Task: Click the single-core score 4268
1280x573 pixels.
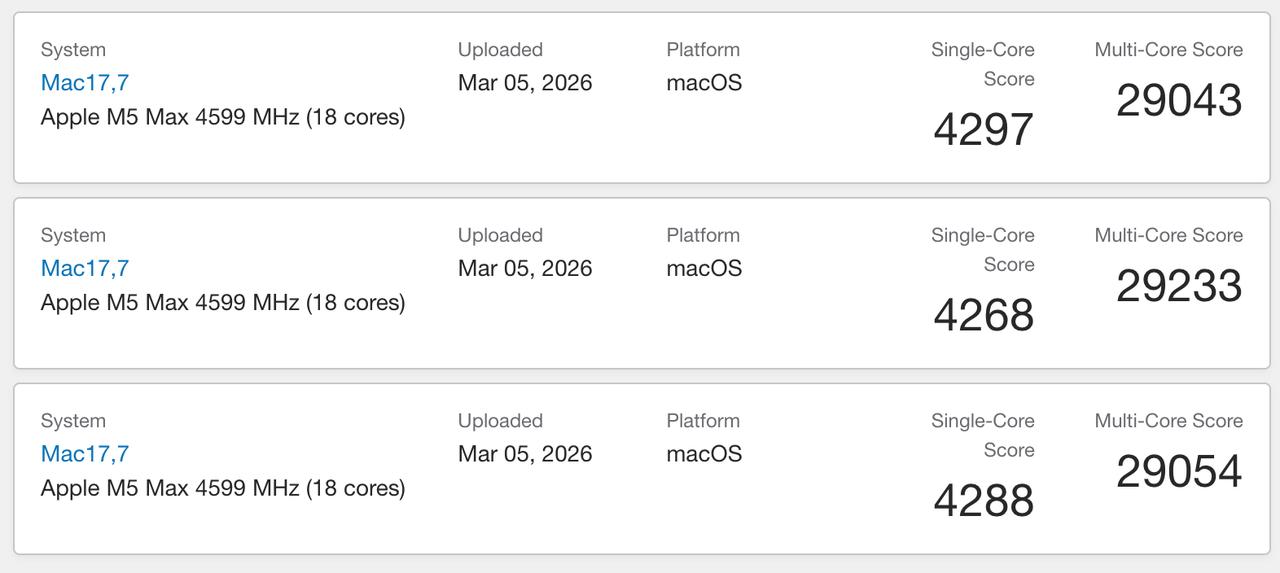Action: click(983, 315)
